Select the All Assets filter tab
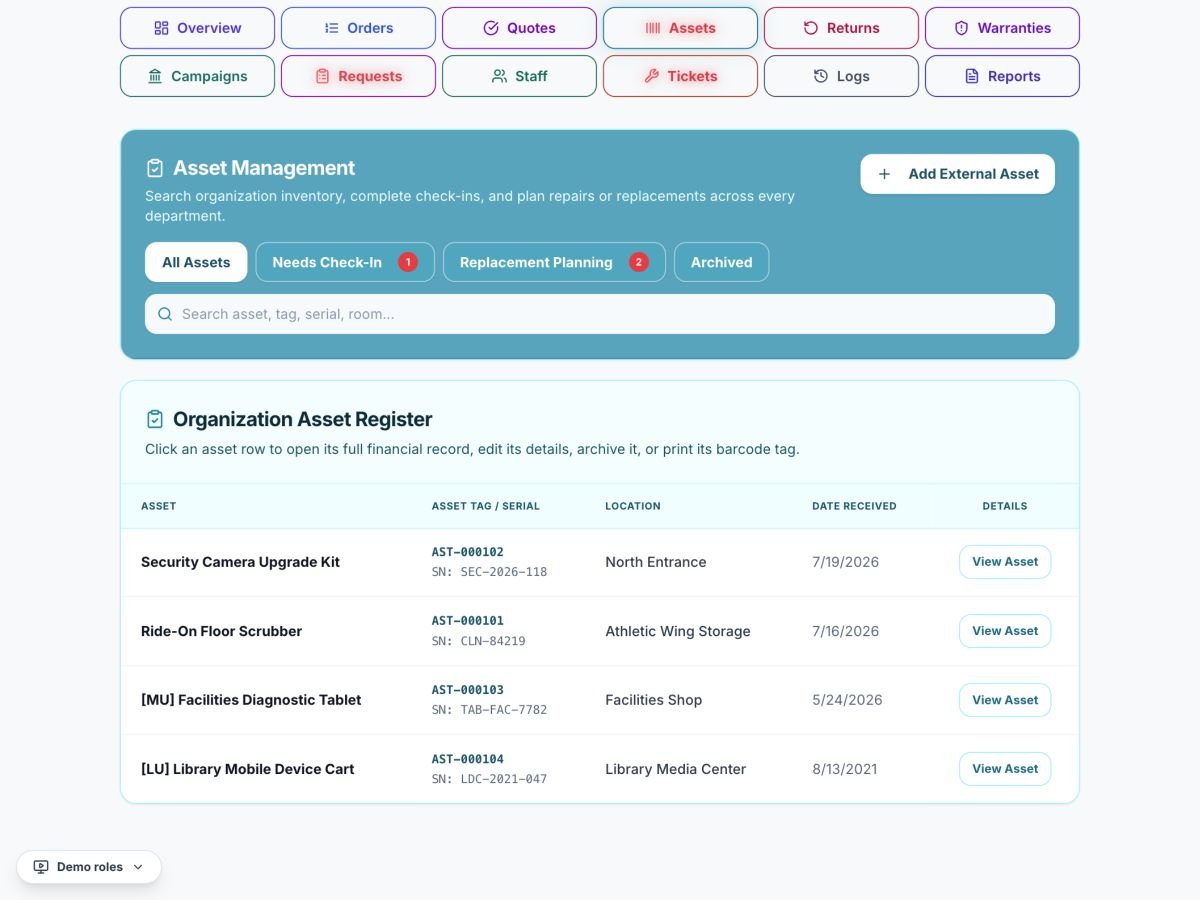 (196, 262)
